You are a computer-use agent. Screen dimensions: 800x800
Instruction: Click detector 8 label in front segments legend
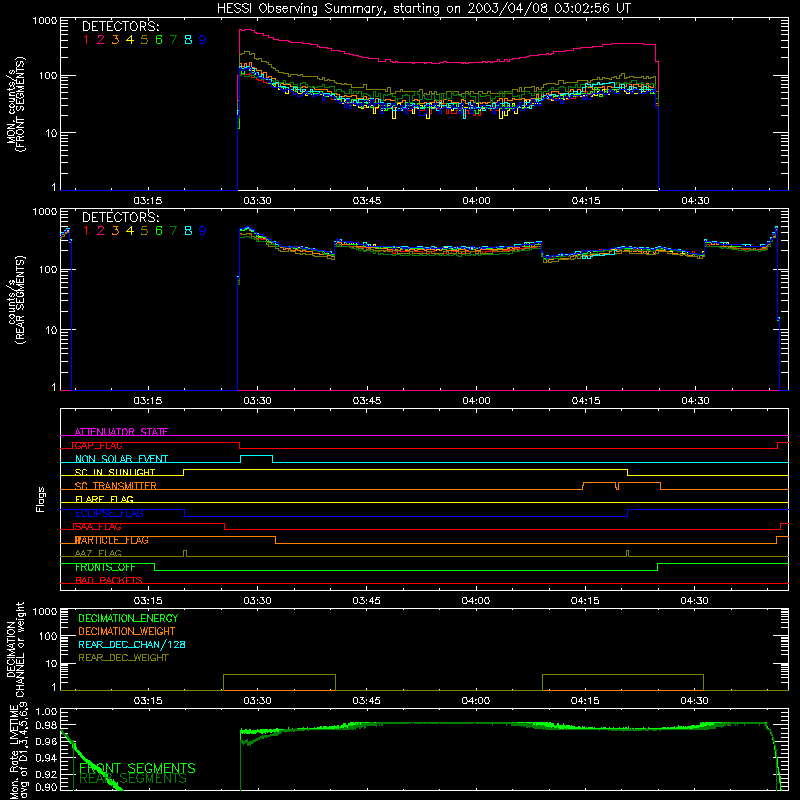[x=188, y=40]
